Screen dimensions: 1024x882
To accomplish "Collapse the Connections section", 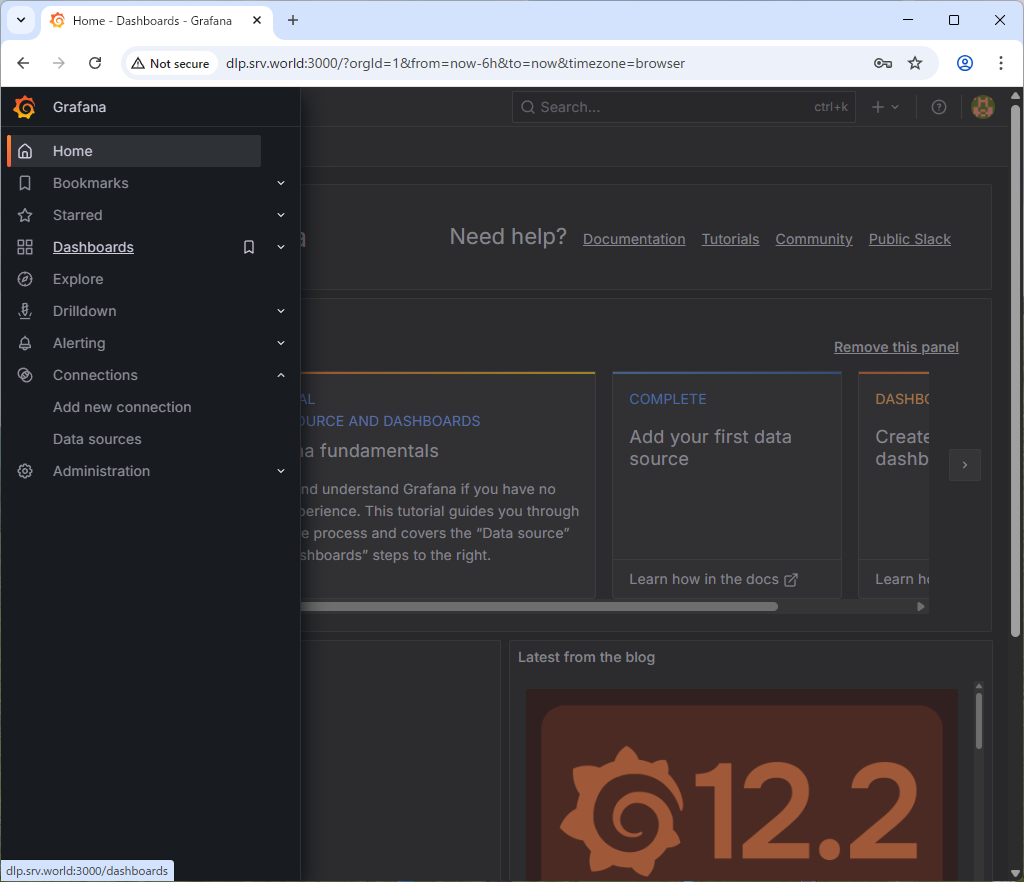I will (281, 375).
